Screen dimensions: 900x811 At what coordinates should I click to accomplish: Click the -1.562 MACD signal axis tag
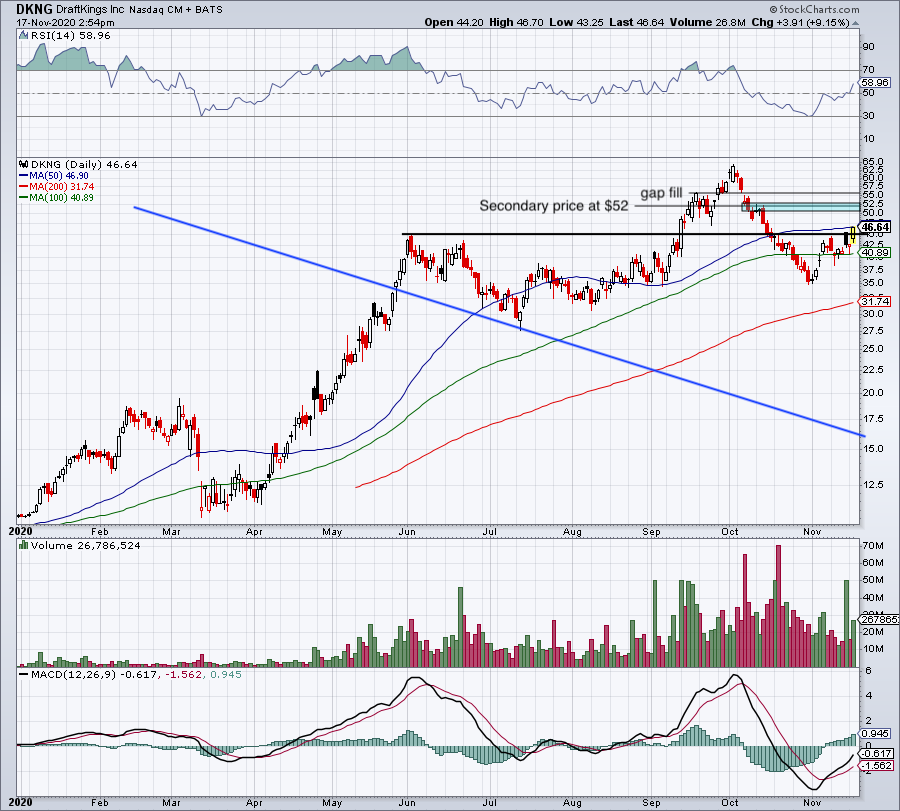(x=875, y=766)
